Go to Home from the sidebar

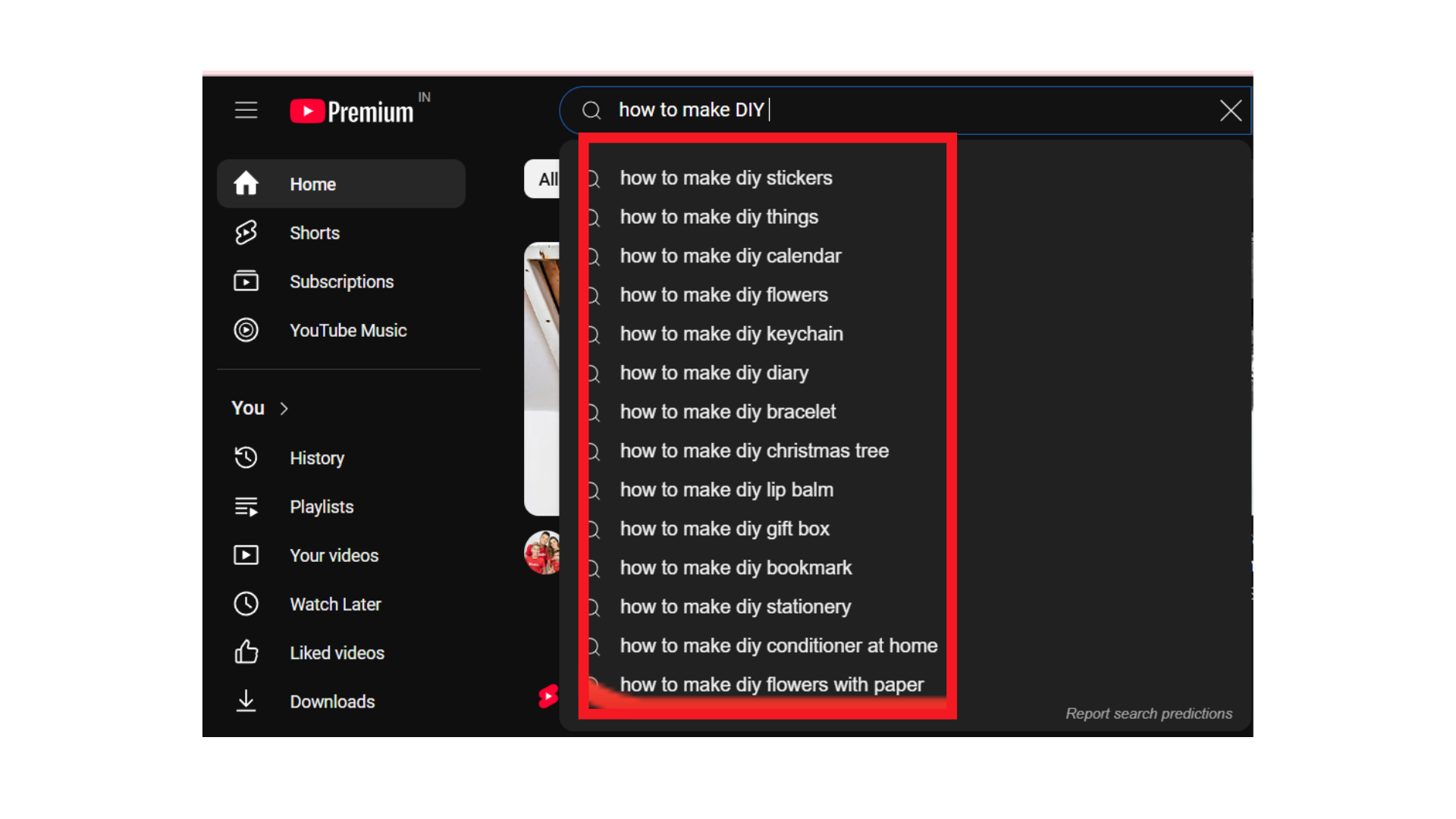click(312, 184)
